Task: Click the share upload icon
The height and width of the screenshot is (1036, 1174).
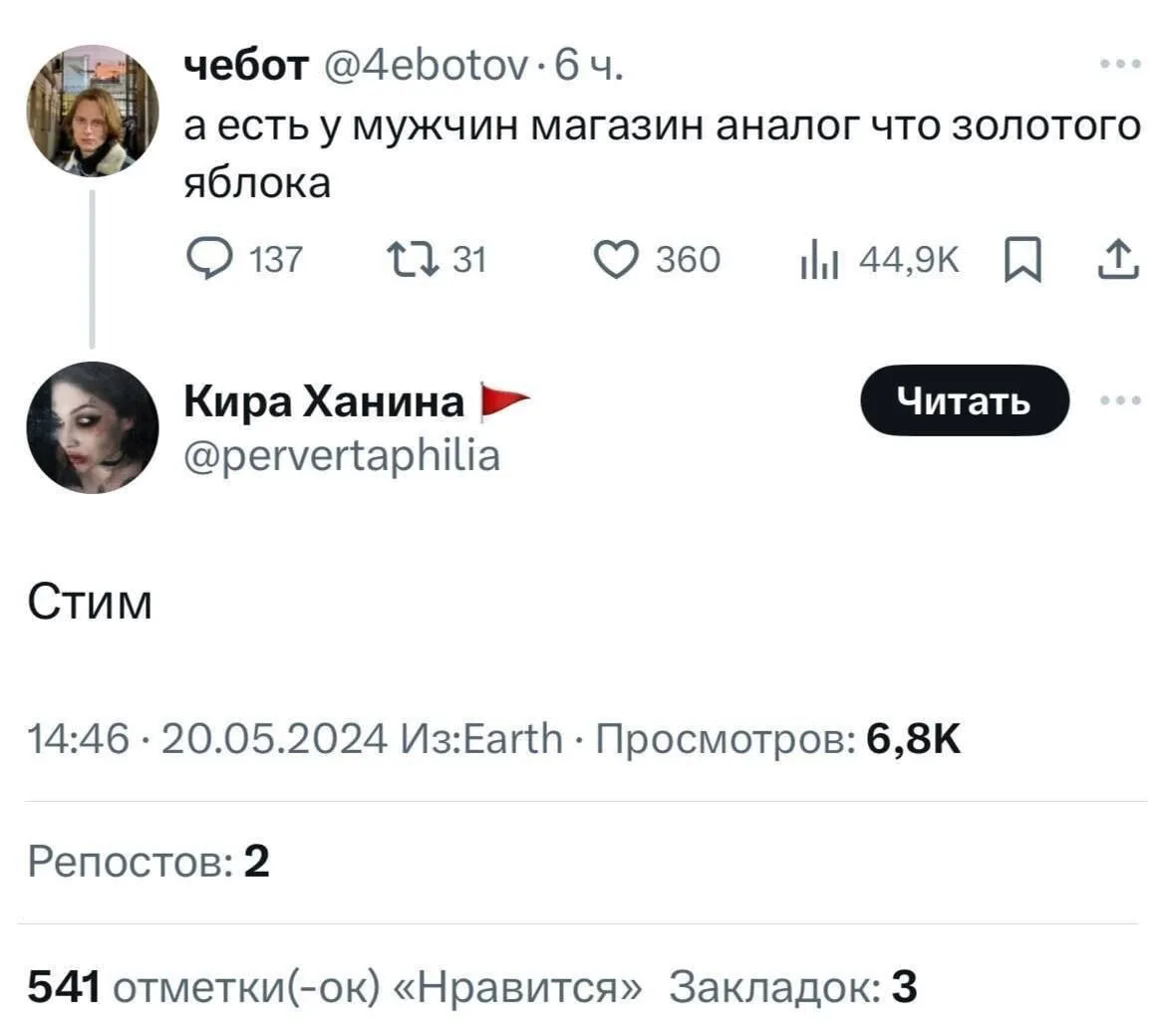Action: click(x=1118, y=260)
